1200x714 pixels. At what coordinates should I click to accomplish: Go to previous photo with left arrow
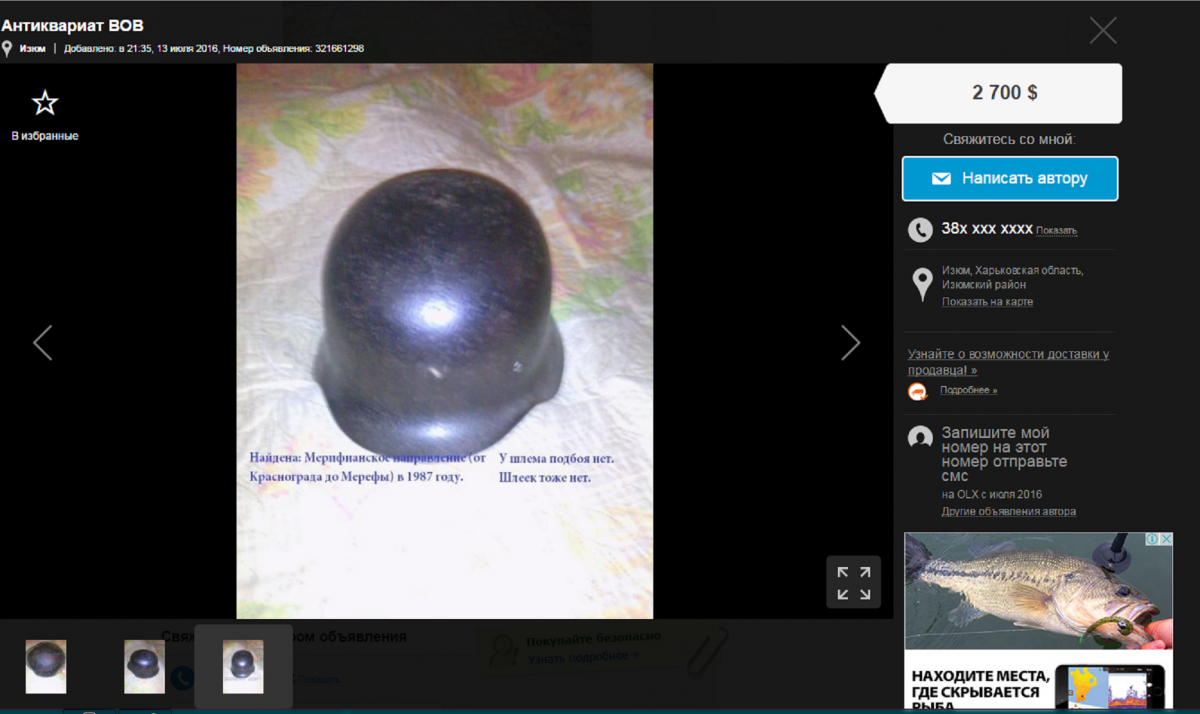point(42,342)
